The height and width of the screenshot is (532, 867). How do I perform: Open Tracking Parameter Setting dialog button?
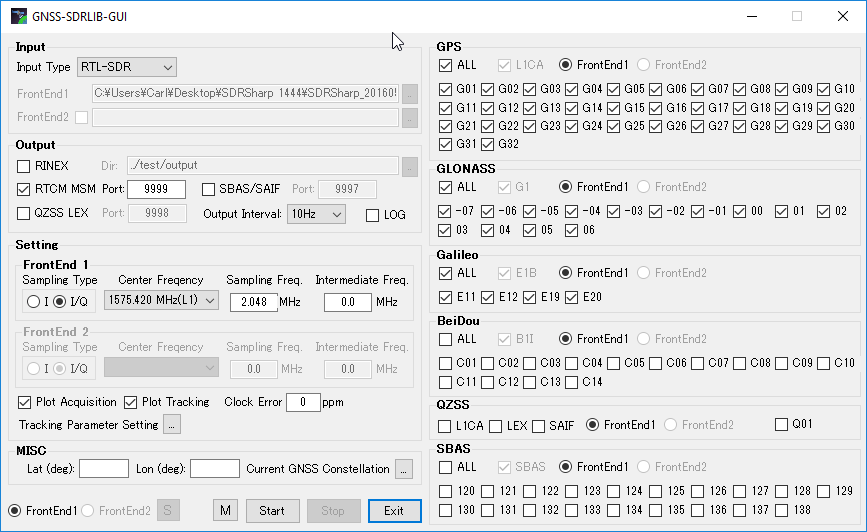[172, 425]
